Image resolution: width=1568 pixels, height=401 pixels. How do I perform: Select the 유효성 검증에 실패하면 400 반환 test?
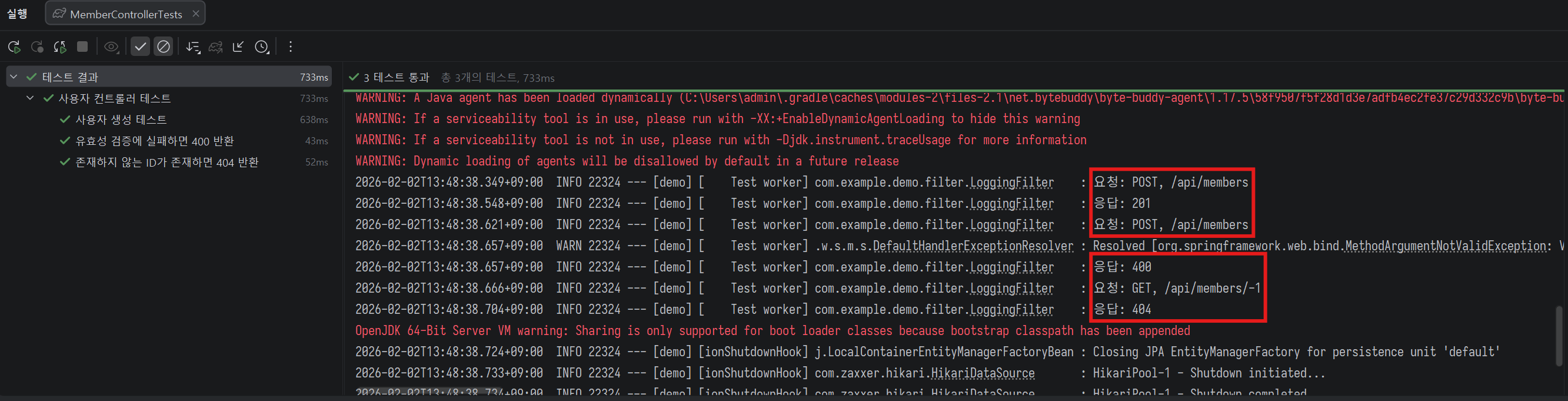[154, 141]
